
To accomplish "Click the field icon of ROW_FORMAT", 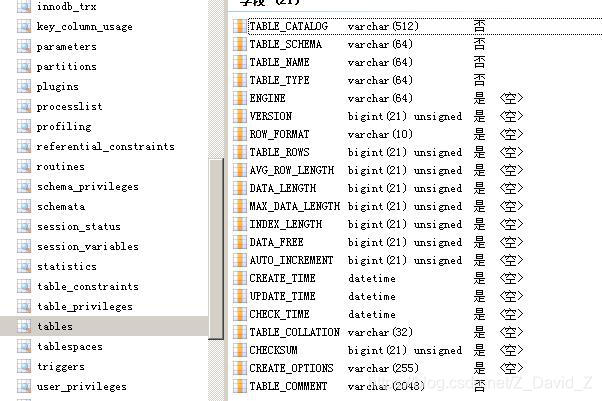I will (x=240, y=134).
